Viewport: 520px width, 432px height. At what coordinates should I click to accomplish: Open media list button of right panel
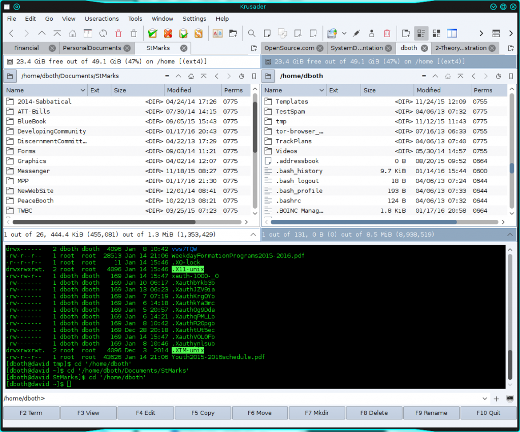[x=268, y=76]
